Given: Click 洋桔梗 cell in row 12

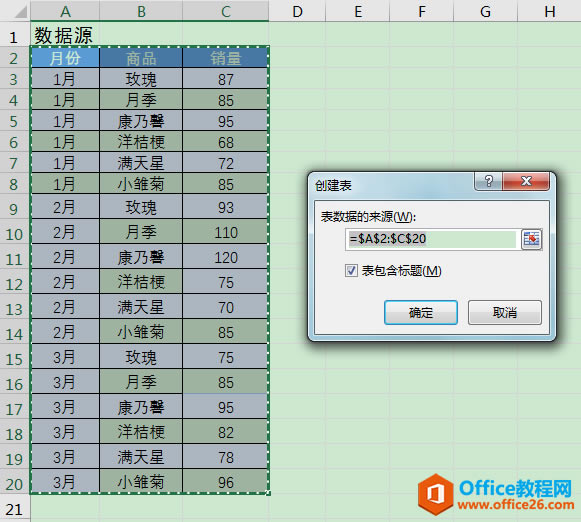Looking at the screenshot, I should pos(141,282).
